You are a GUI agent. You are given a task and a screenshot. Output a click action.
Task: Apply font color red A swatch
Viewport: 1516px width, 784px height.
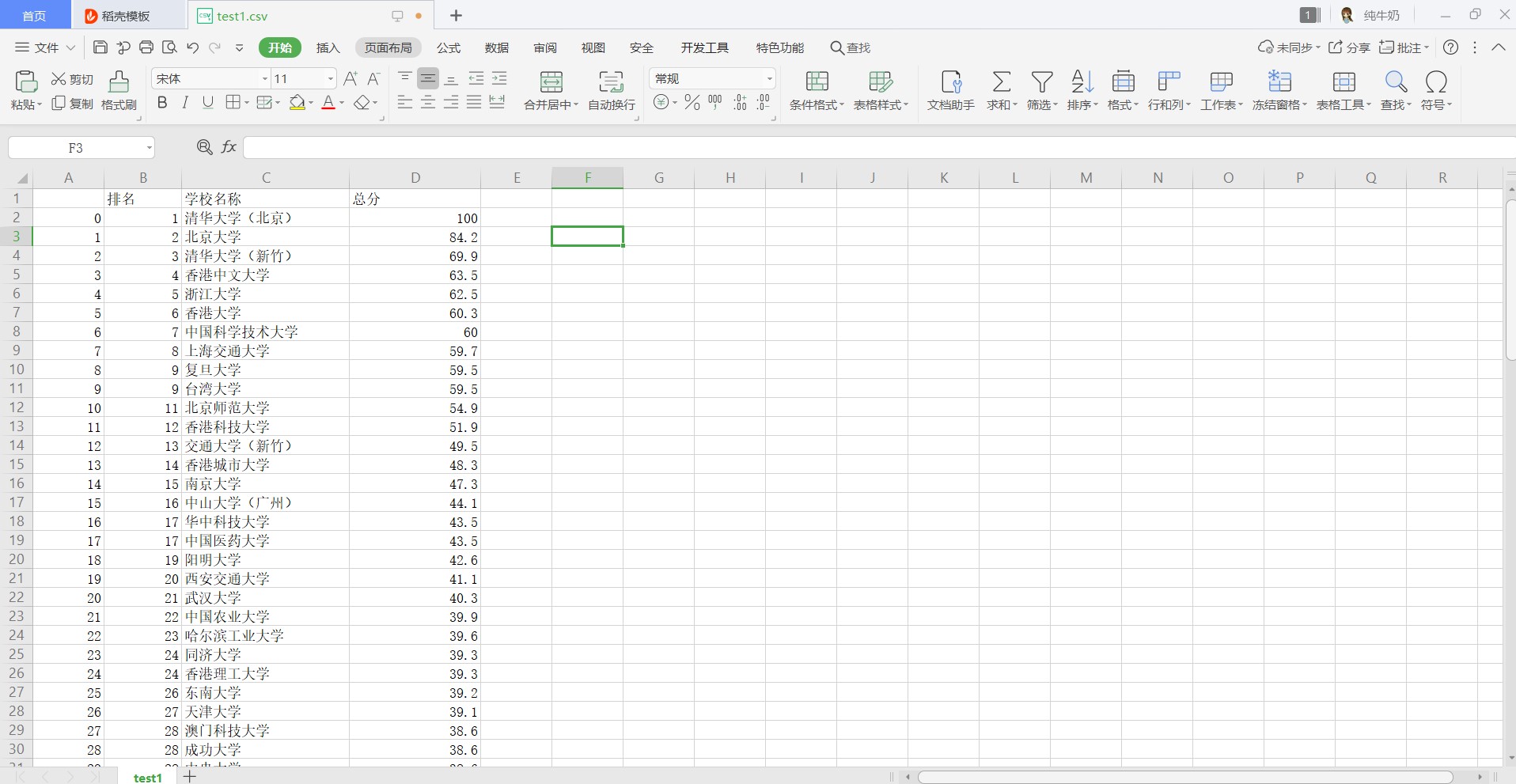[328, 103]
